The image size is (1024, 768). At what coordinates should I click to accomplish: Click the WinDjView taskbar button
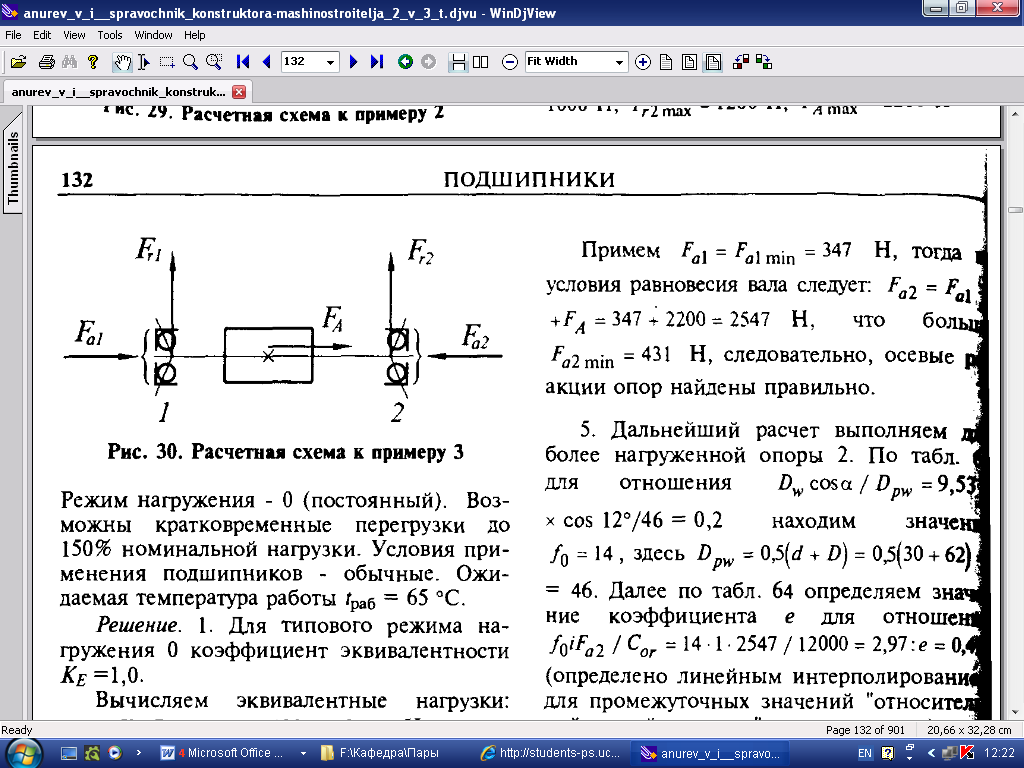[x=711, y=753]
